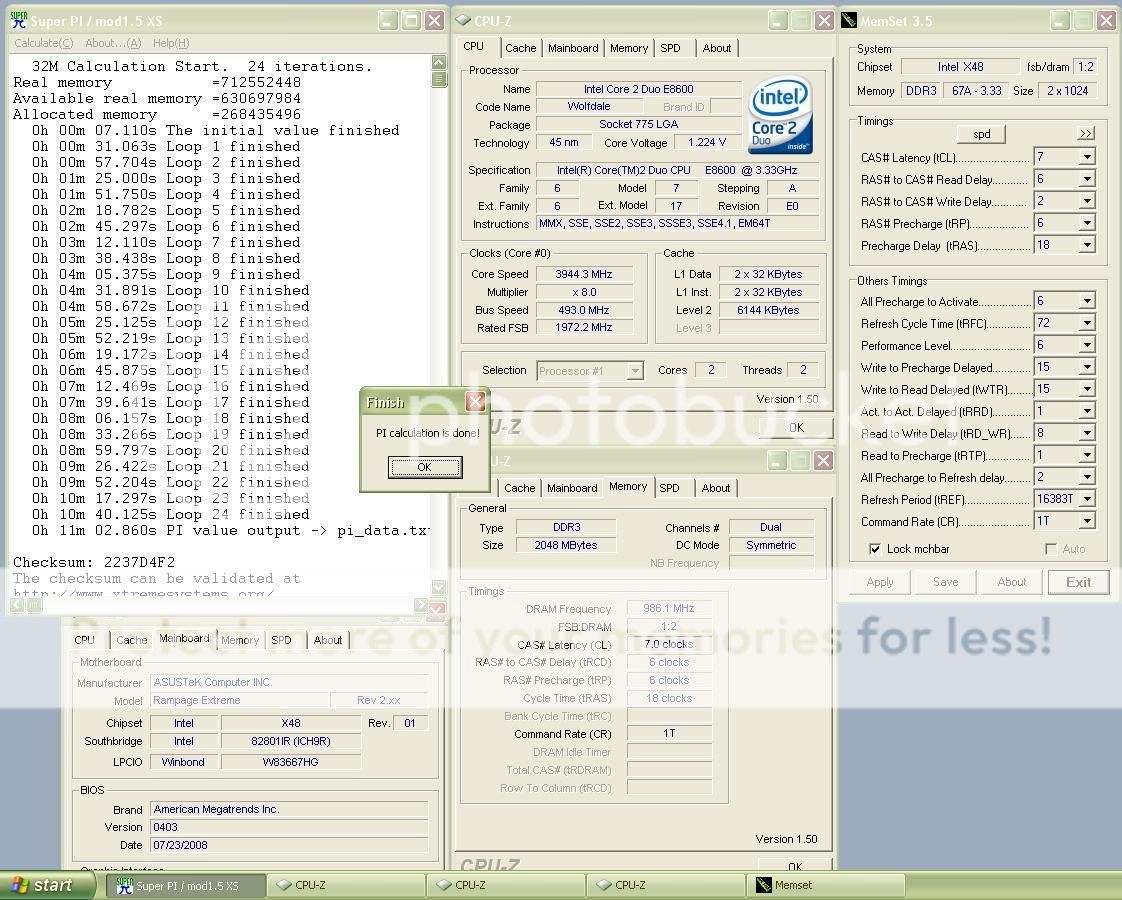Click the Super PI vertical scrollbar up arrow
The width and height of the screenshot is (1122, 900).
click(x=439, y=62)
